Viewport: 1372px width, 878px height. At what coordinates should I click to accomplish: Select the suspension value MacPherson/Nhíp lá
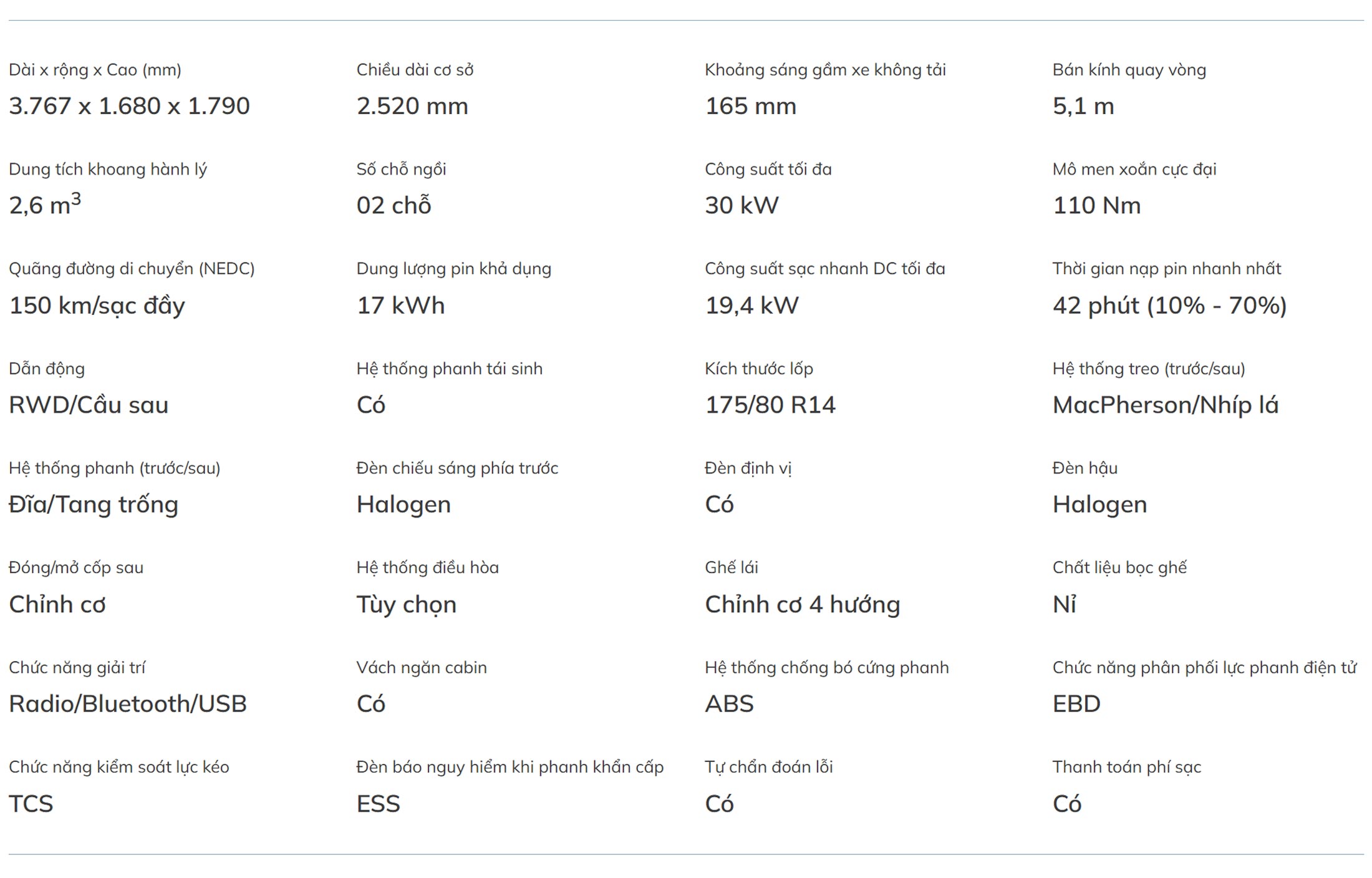pyautogui.click(x=1165, y=405)
